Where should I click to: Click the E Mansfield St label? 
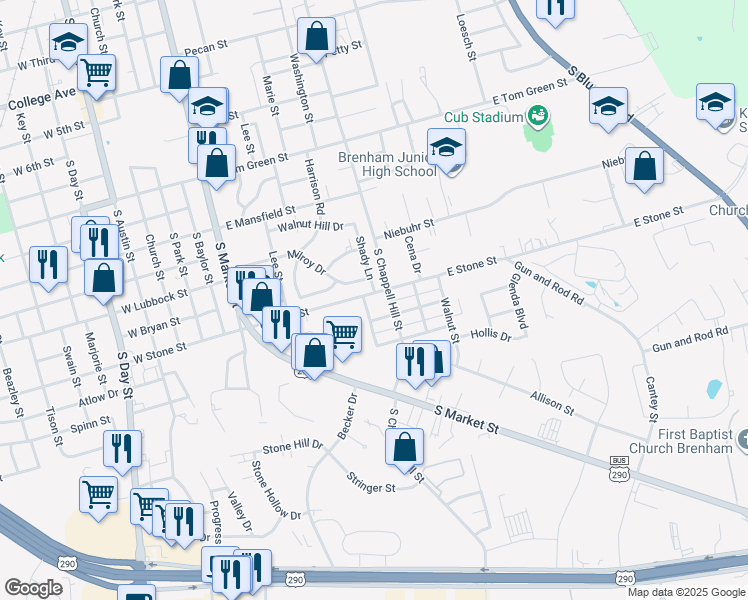(260, 217)
